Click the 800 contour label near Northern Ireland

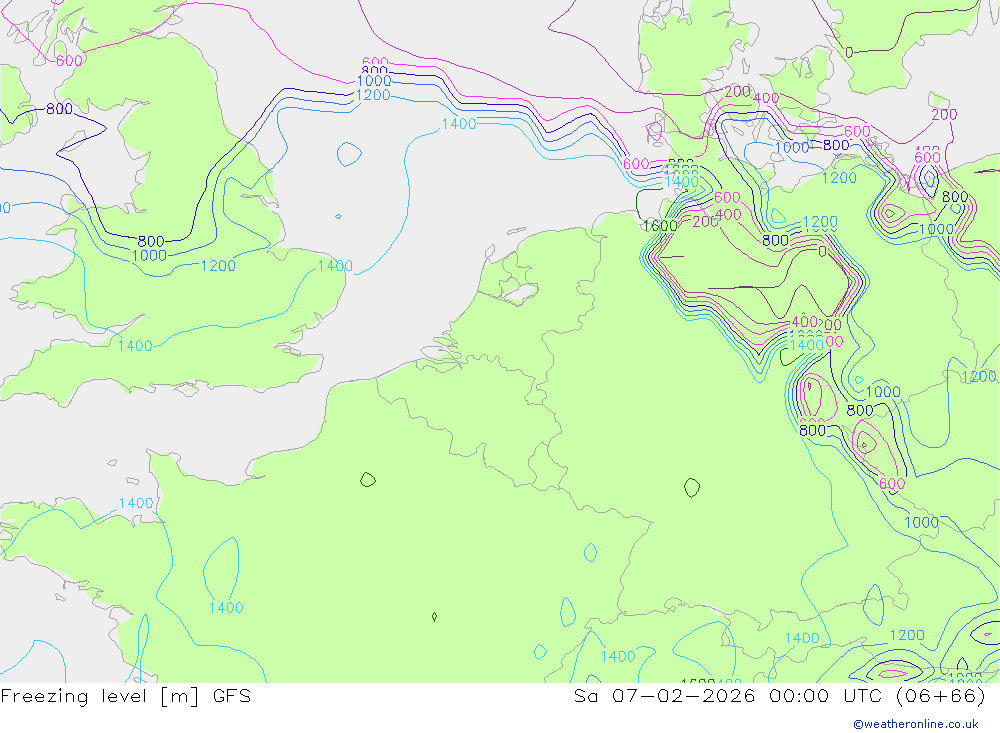coord(59,109)
